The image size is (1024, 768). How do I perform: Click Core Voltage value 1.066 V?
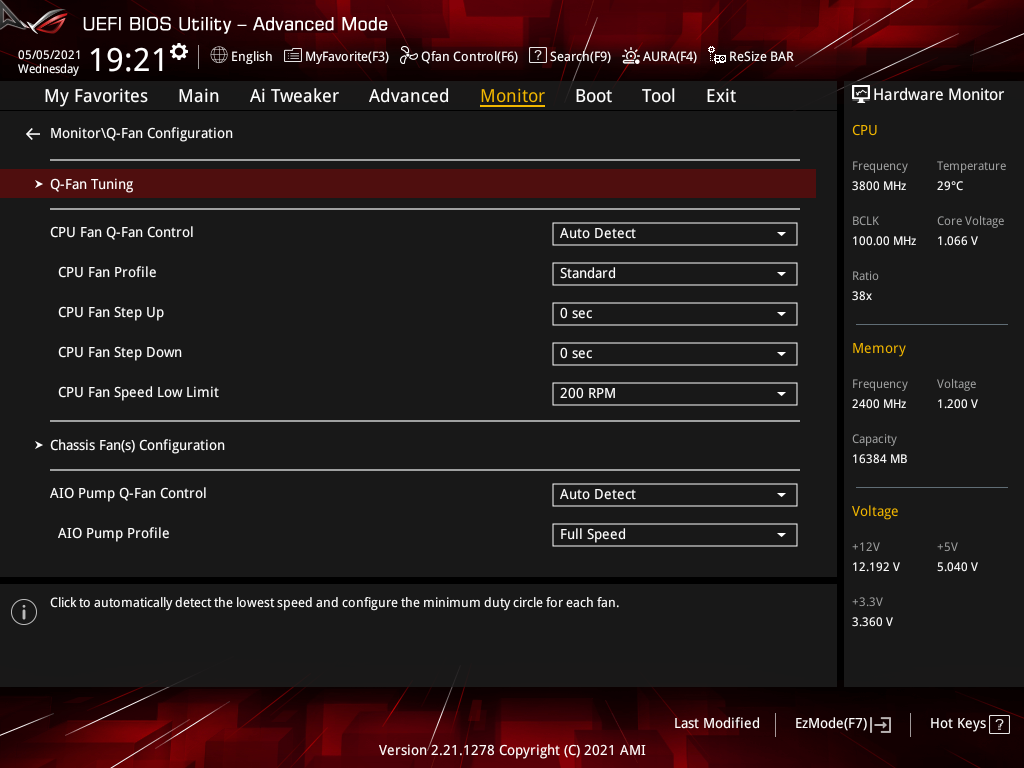[x=957, y=241]
